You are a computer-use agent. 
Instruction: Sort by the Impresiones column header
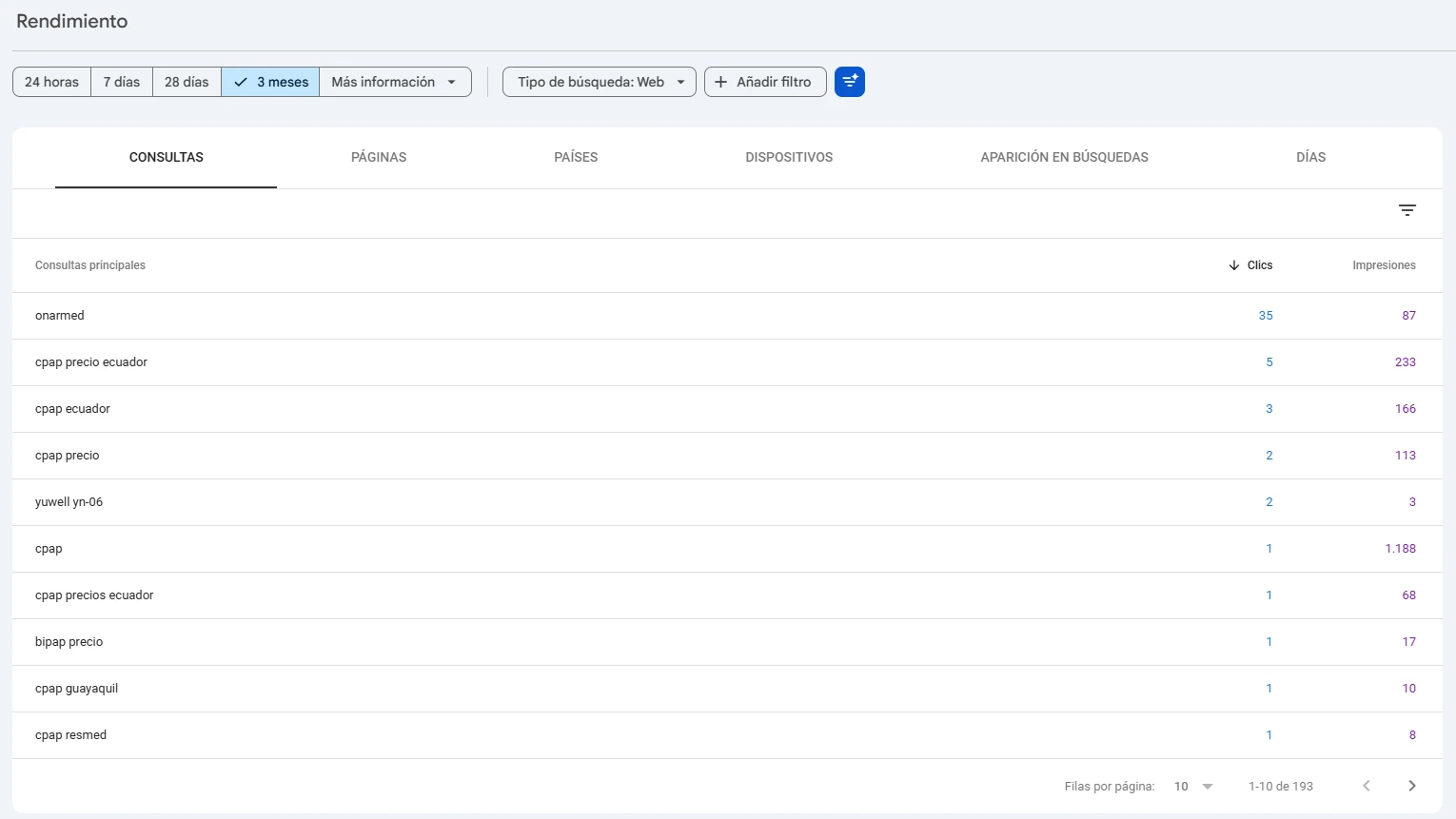(1384, 265)
